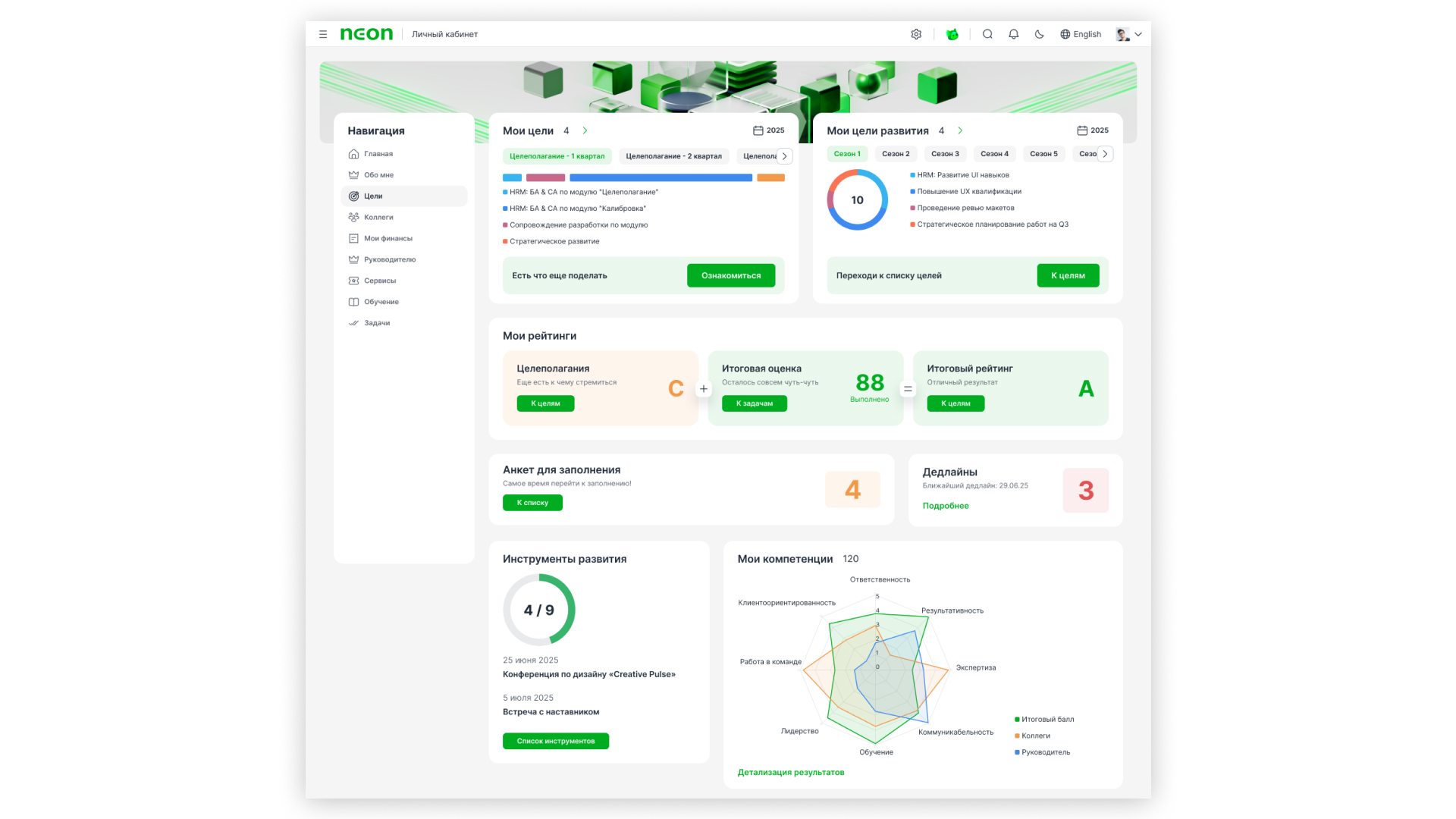Click the NEON logo

[366, 34]
